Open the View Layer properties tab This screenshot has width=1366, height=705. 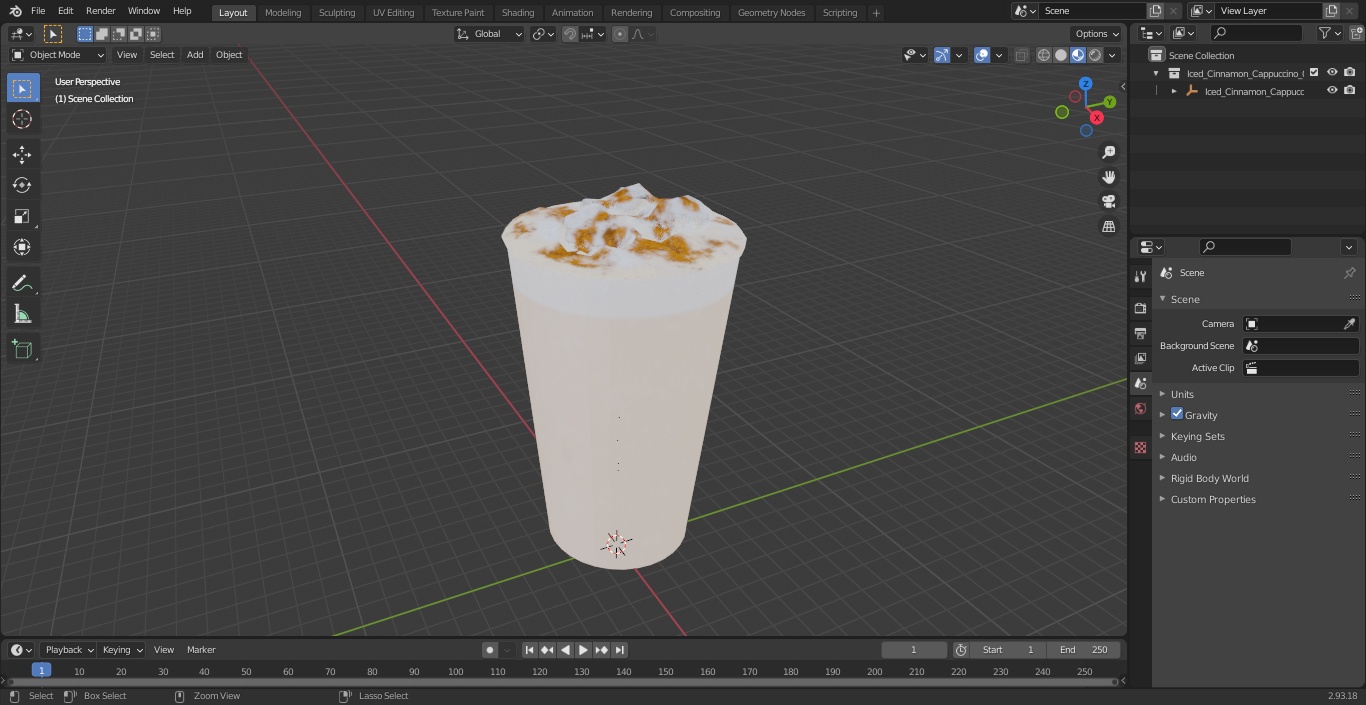point(1140,358)
